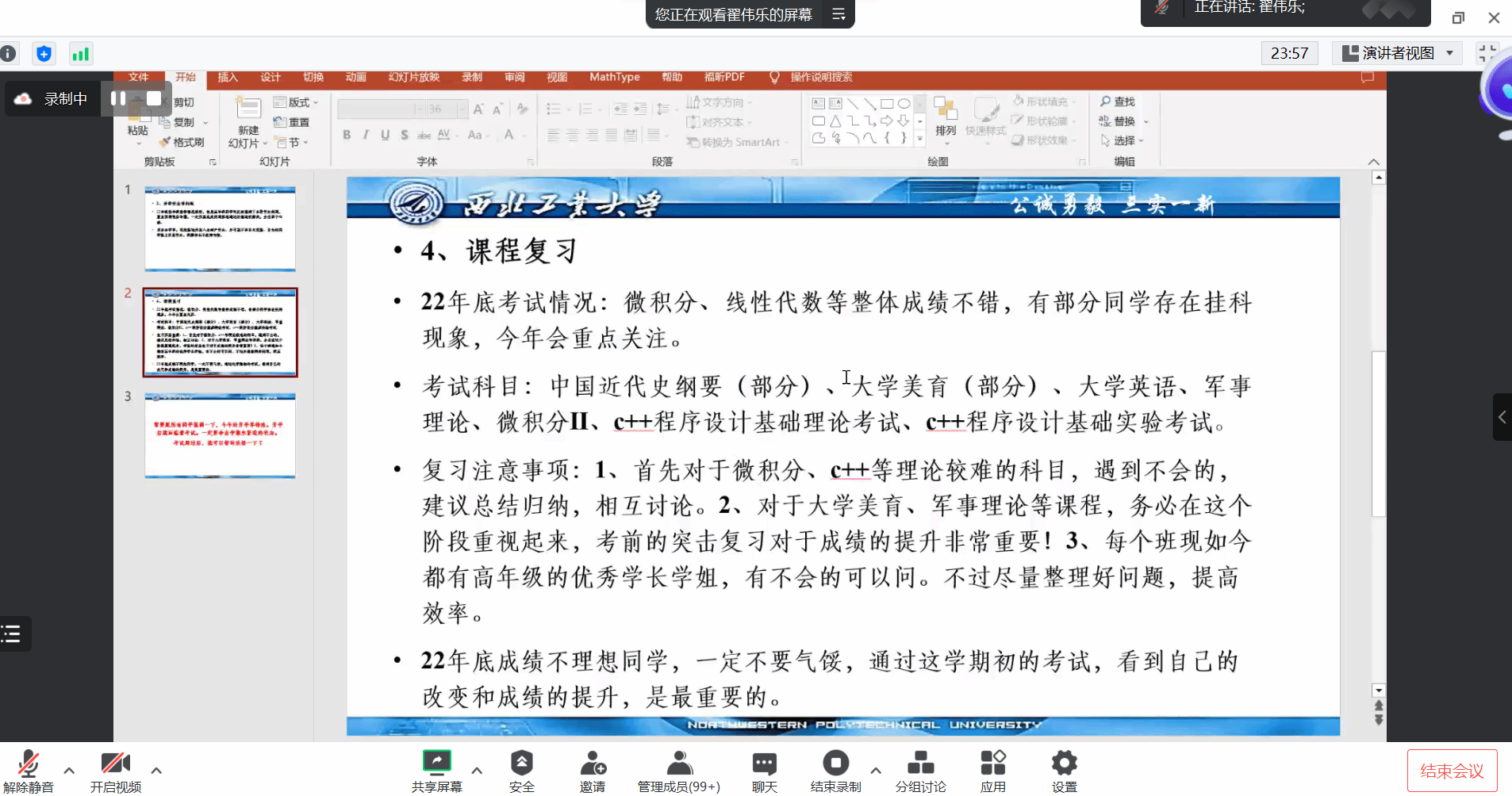The height and width of the screenshot is (796, 1512).
Task: Open Manage Members (管理成员) panel
Action: click(x=679, y=764)
